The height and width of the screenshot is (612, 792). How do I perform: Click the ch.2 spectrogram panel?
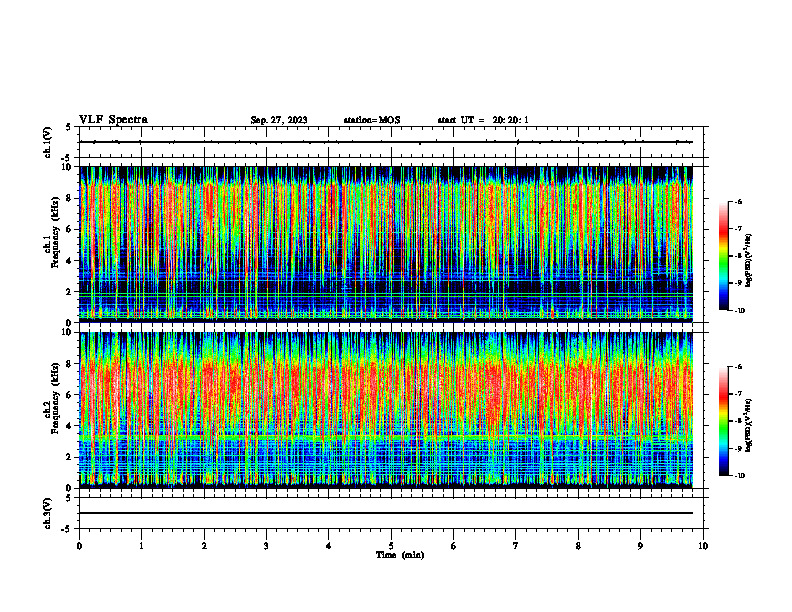(386, 410)
